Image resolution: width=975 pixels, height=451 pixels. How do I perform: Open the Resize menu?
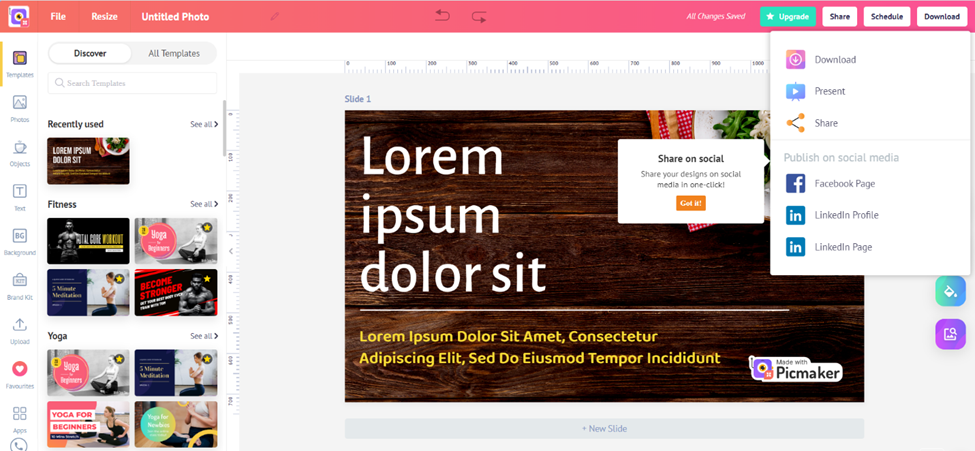click(104, 16)
